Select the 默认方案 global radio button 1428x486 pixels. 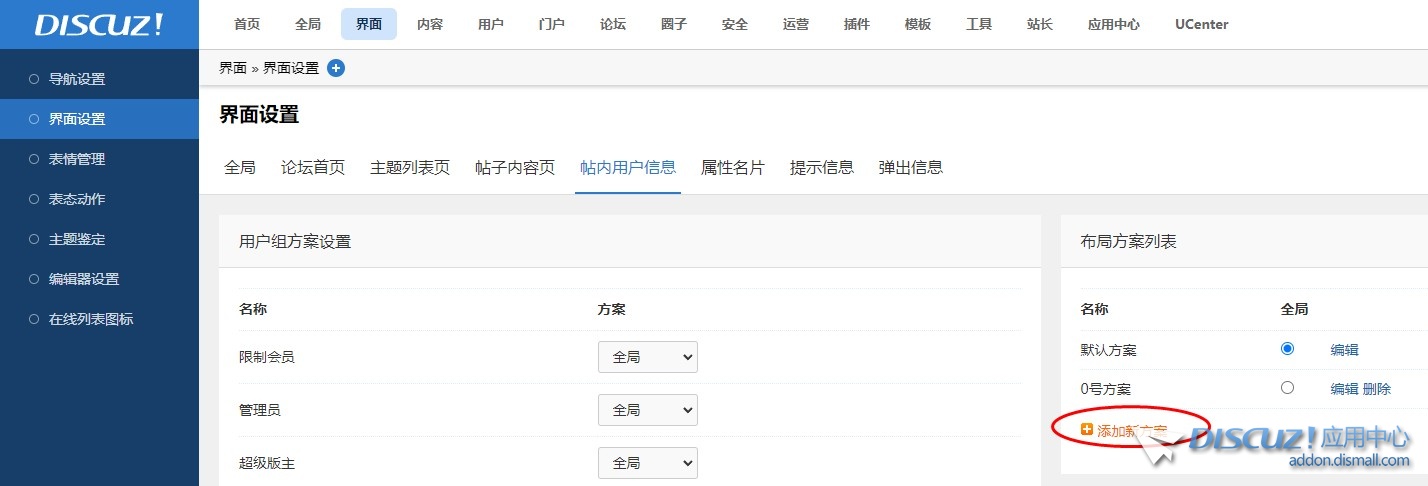click(1287, 349)
